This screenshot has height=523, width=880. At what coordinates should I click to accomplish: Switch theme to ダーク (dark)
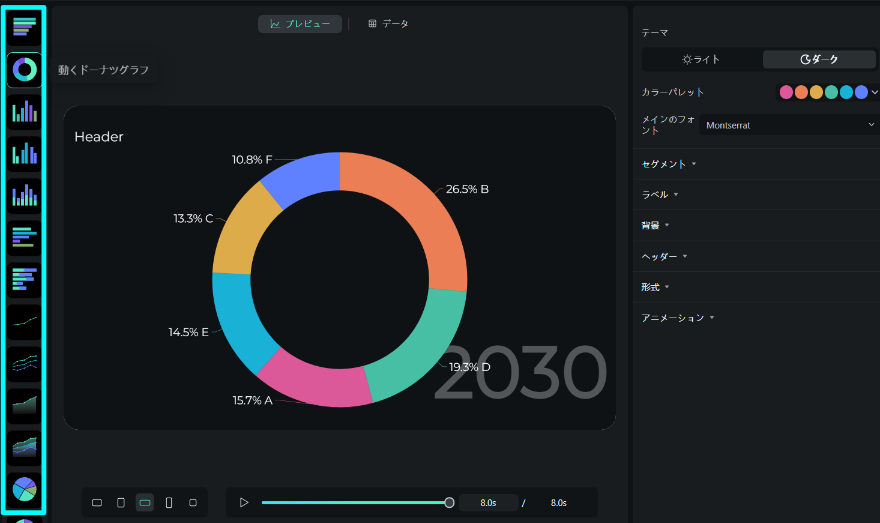819,59
